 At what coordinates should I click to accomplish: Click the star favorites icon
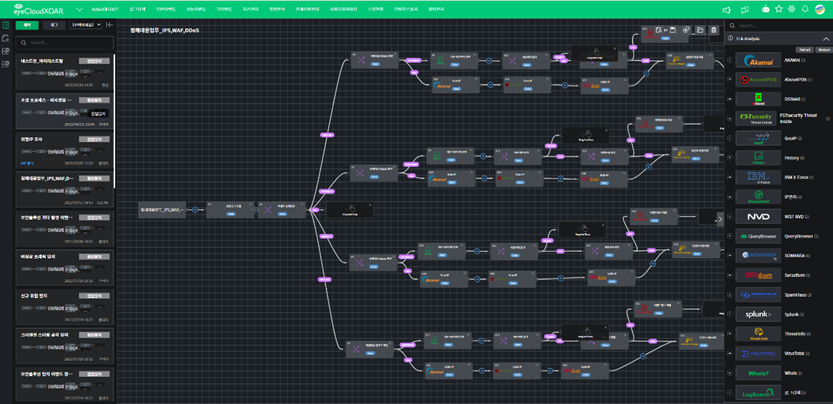click(779, 9)
